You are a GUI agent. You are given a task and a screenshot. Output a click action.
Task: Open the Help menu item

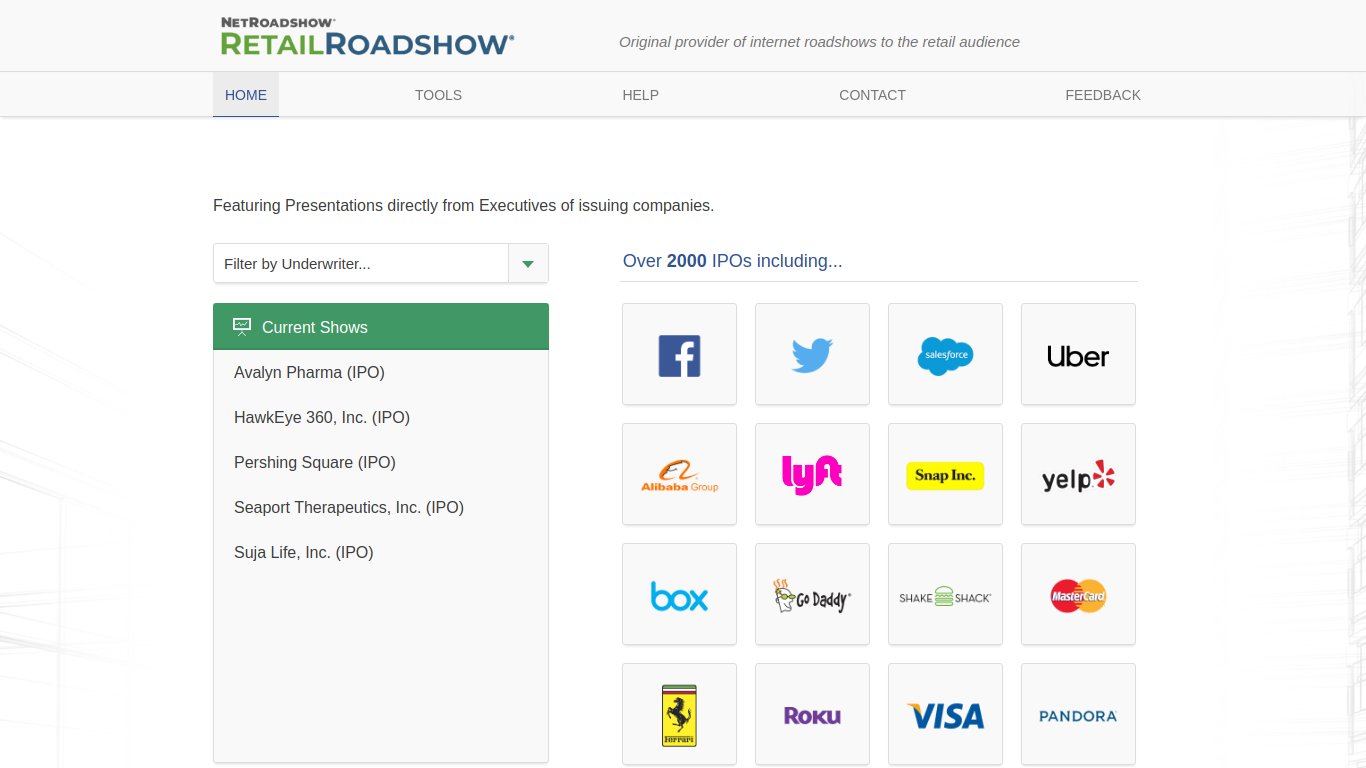[640, 95]
